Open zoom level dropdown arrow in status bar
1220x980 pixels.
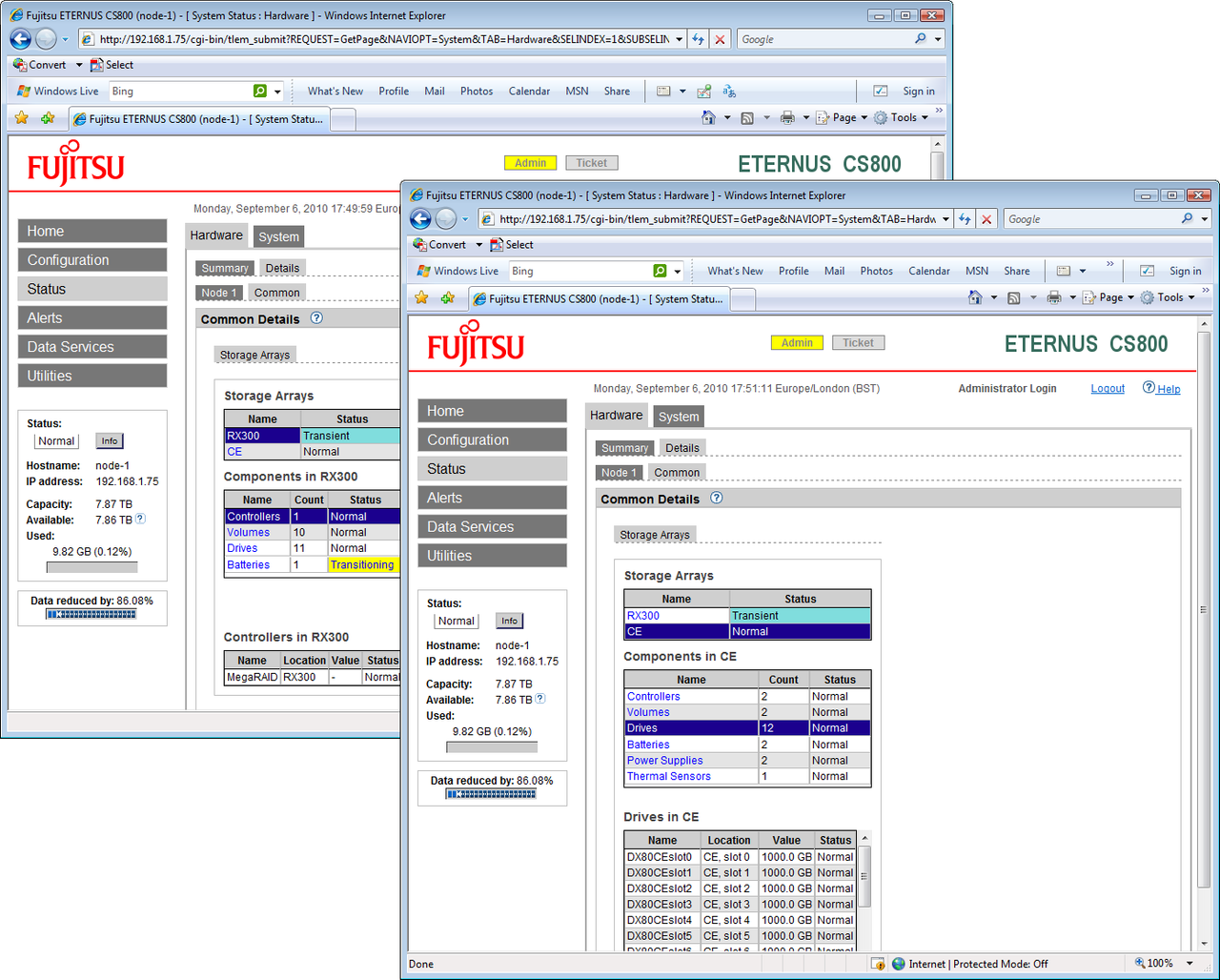pos(1189,964)
